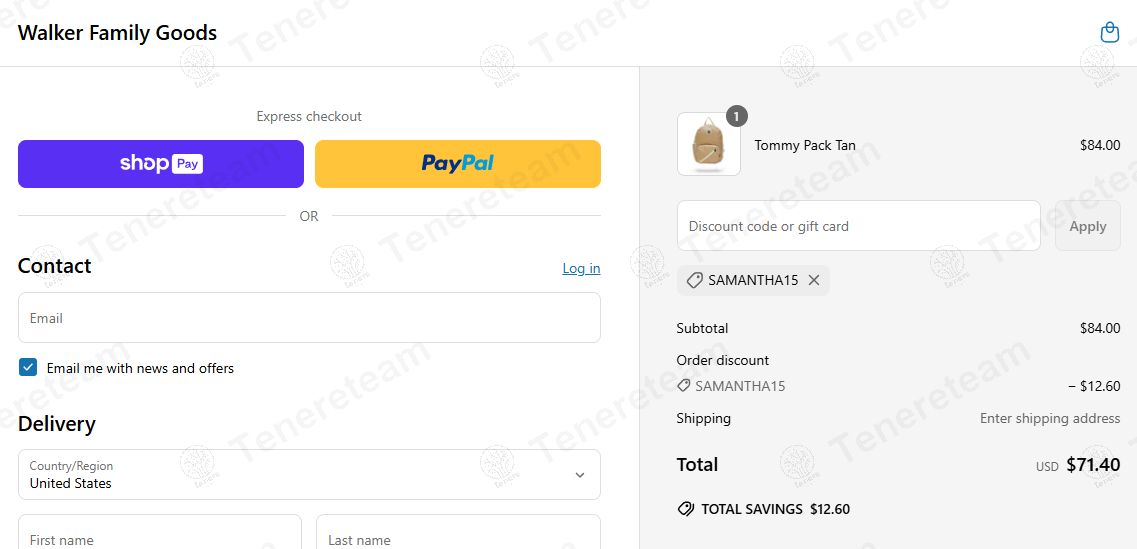1137x549 pixels.
Task: Click the tag icon on SAMANTHA15 chip
Action: click(x=695, y=281)
